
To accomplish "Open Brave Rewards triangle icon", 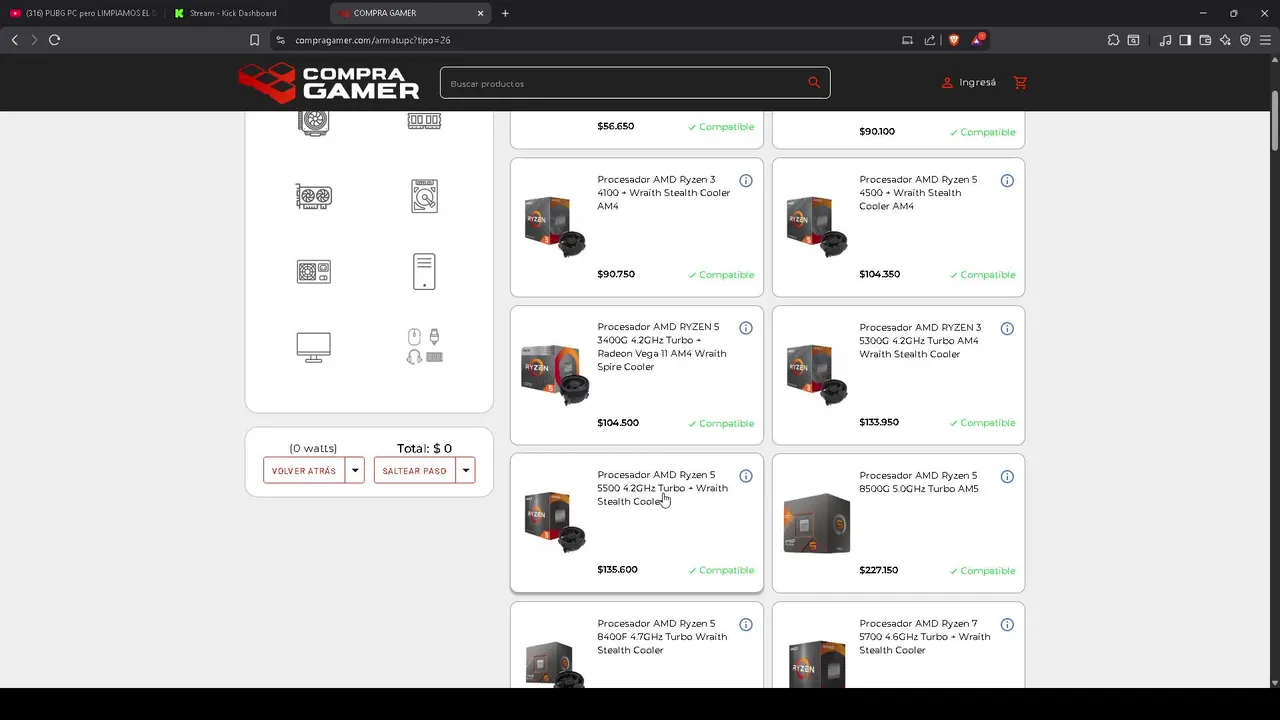I will 977,40.
